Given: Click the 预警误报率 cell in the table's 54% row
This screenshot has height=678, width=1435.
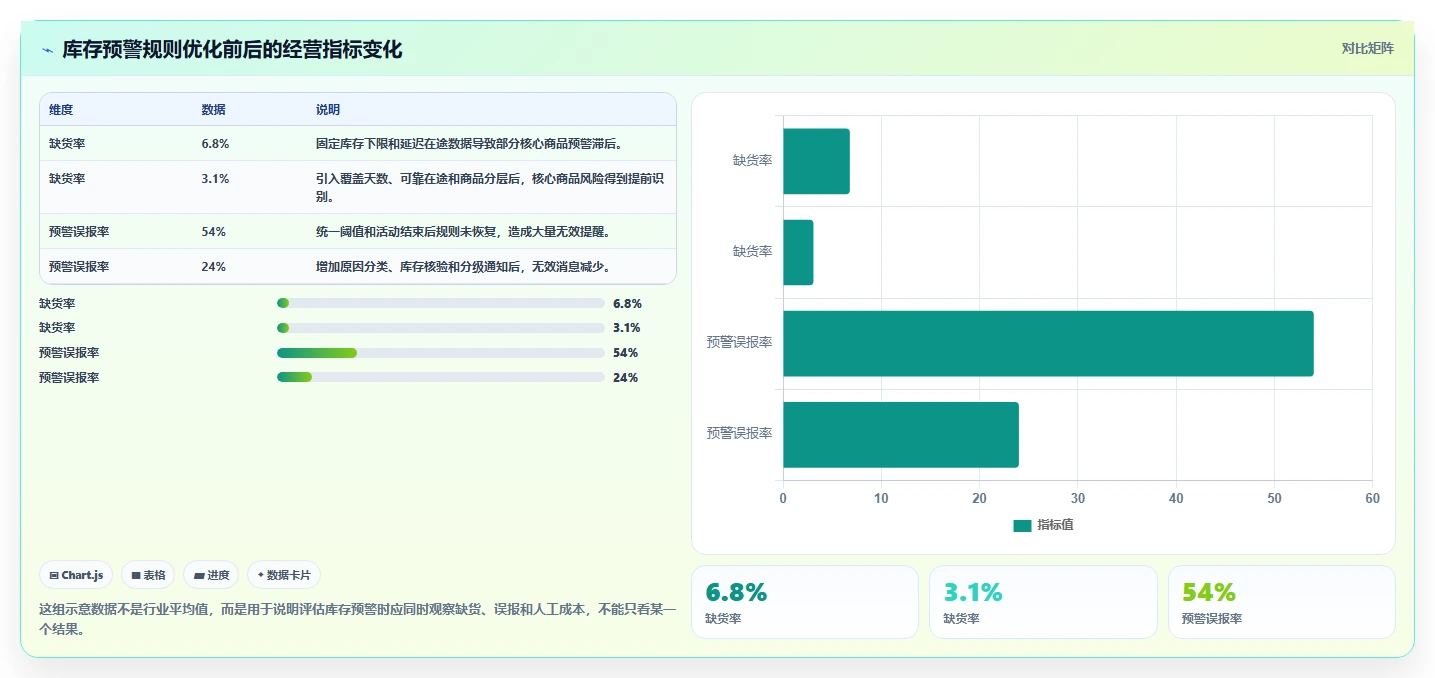Looking at the screenshot, I should (x=79, y=232).
